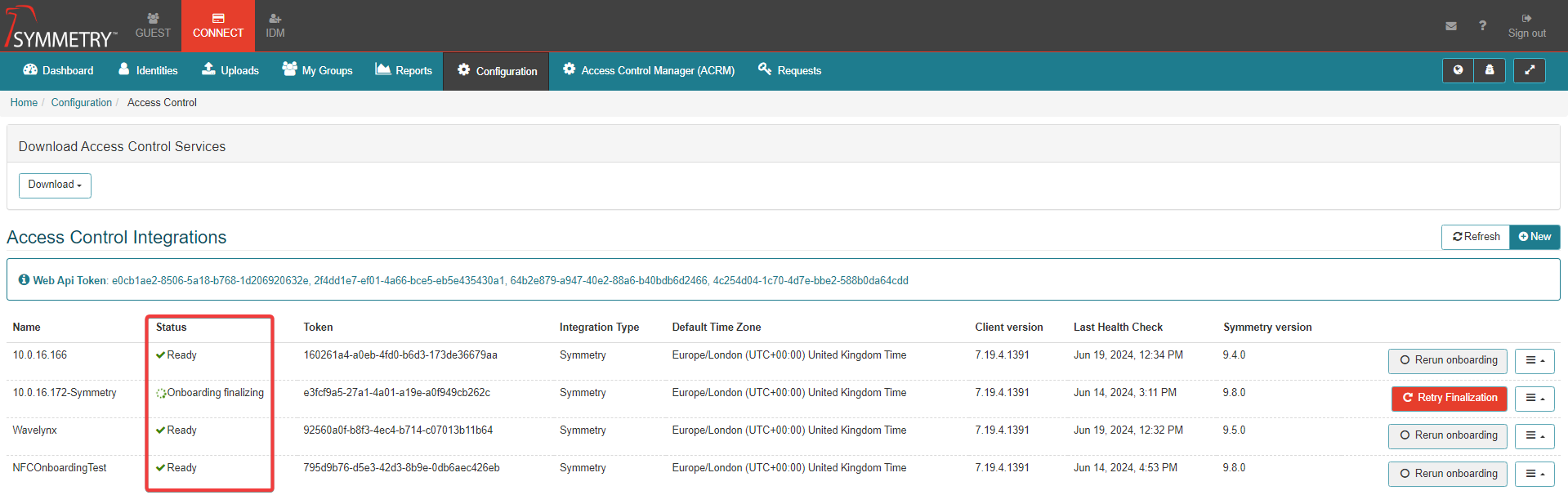Click Ready status of Wavelynx

176,430
